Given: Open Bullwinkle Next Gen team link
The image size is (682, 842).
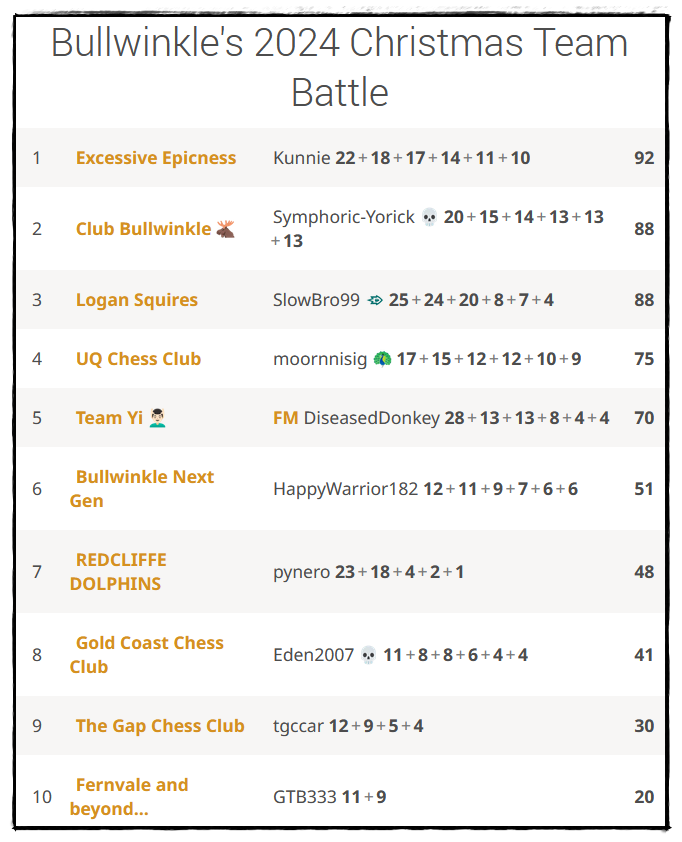Looking at the screenshot, I should (x=142, y=489).
